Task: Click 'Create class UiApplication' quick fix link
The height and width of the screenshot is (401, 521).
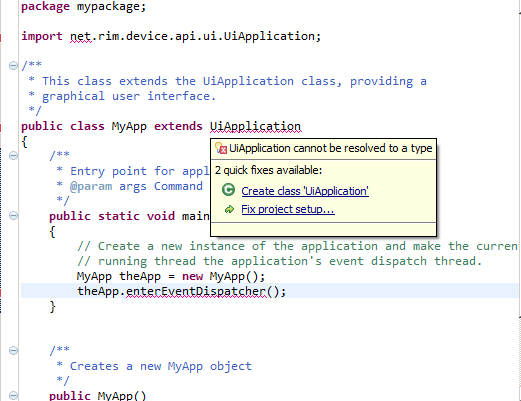Action: pos(305,191)
